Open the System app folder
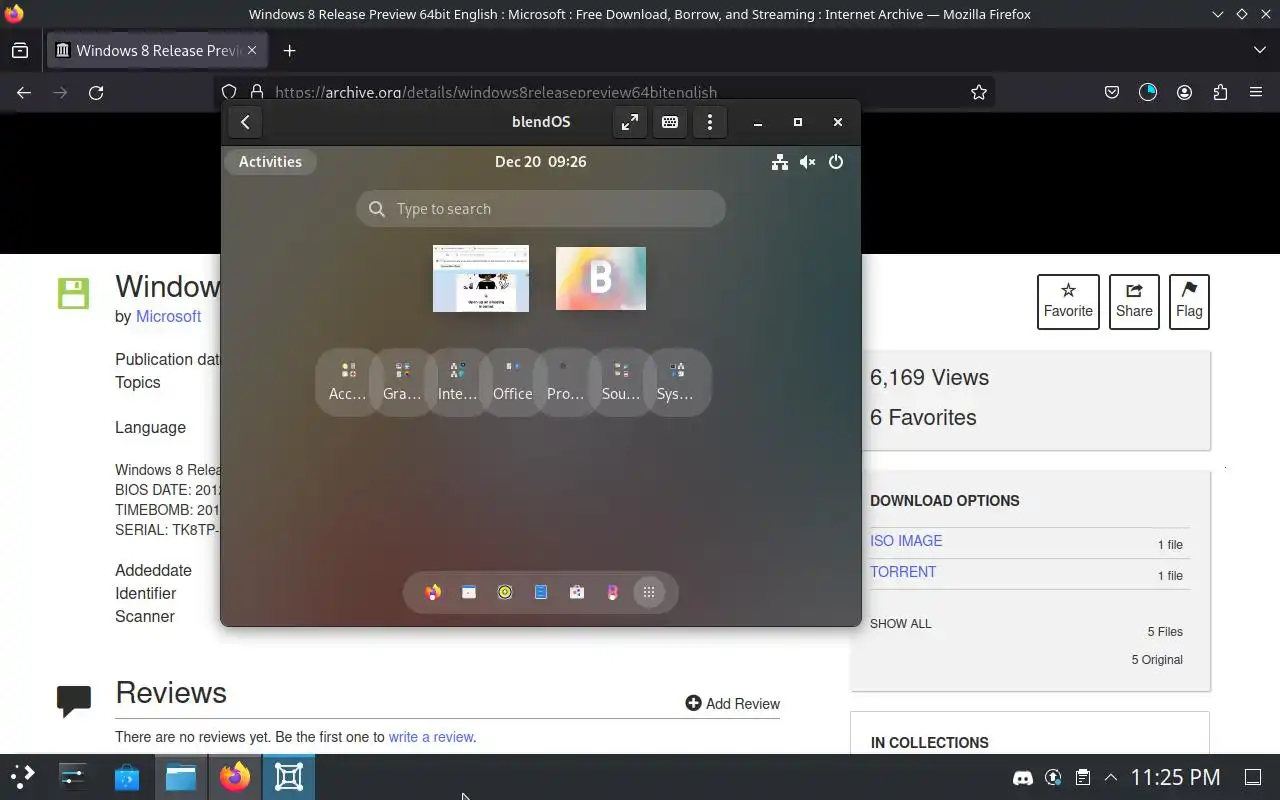 pyautogui.click(x=675, y=381)
